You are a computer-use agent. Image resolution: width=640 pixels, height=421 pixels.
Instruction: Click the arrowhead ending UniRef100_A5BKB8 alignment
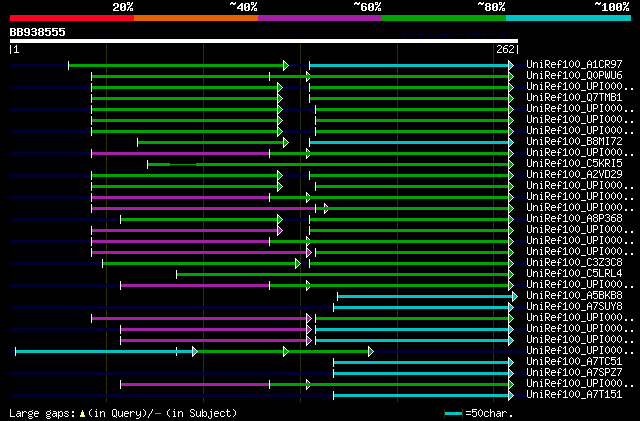(515, 296)
